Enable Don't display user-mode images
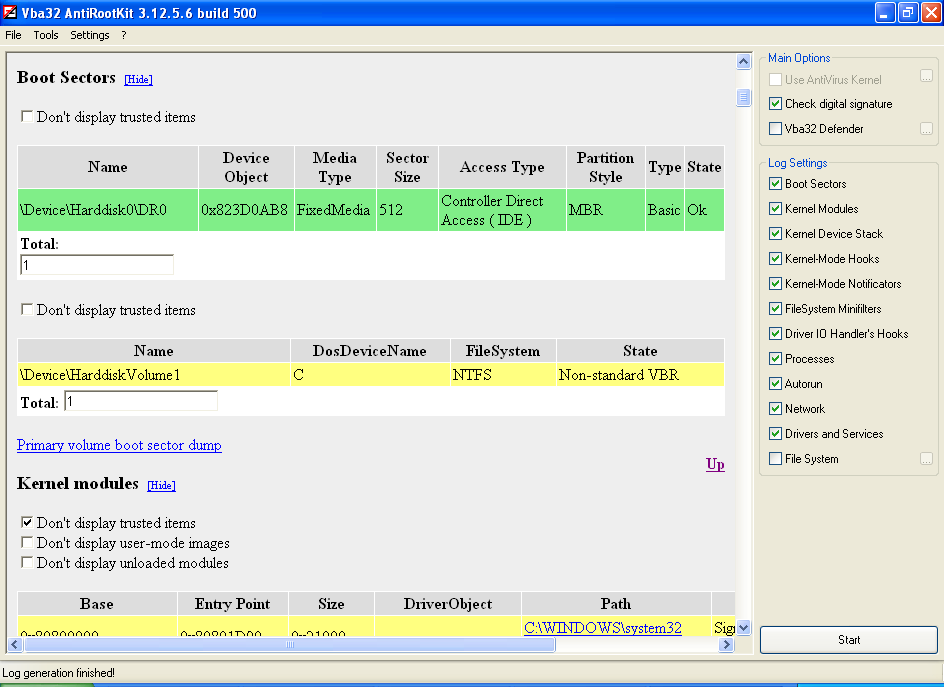 [27, 542]
